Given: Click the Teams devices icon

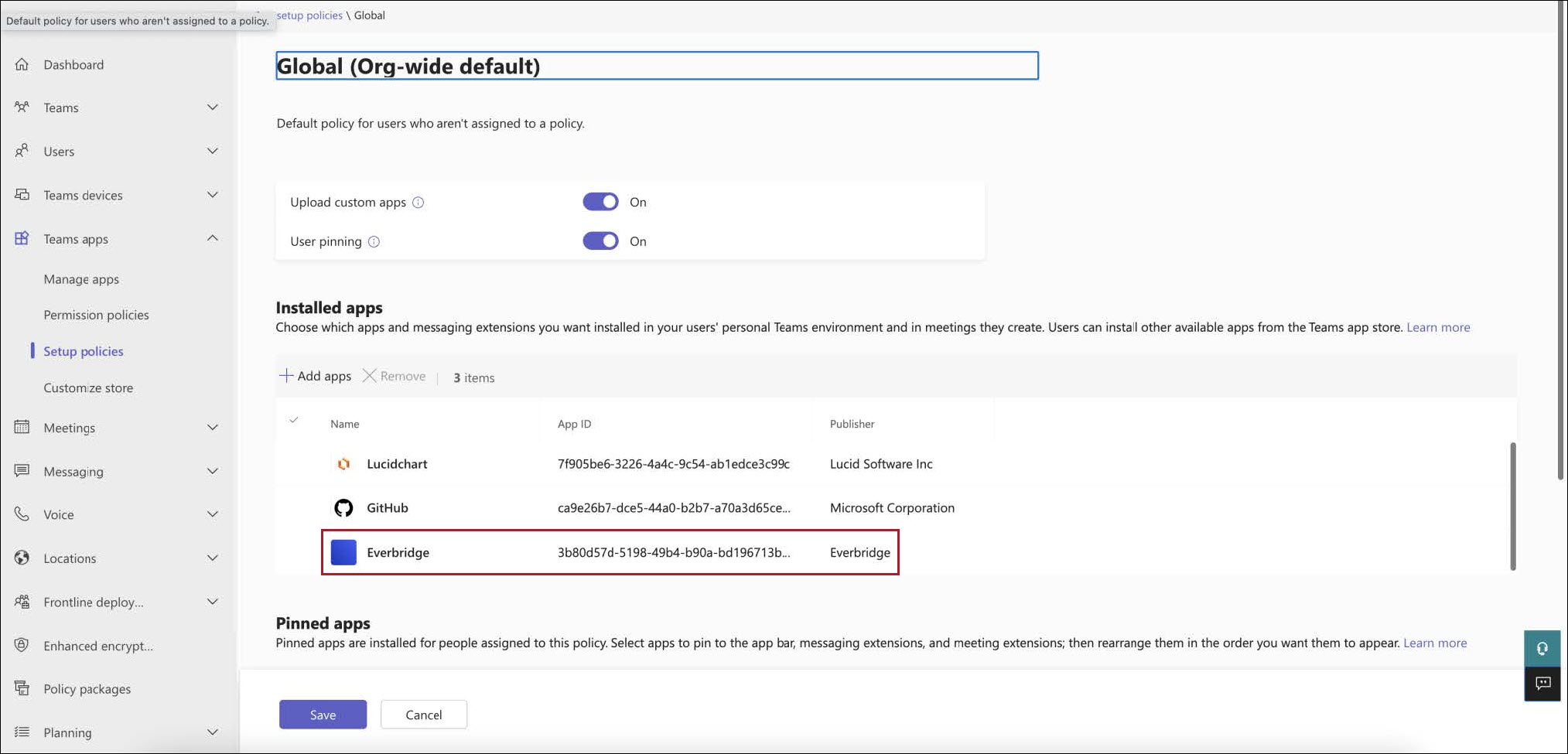Looking at the screenshot, I should tap(22, 195).
